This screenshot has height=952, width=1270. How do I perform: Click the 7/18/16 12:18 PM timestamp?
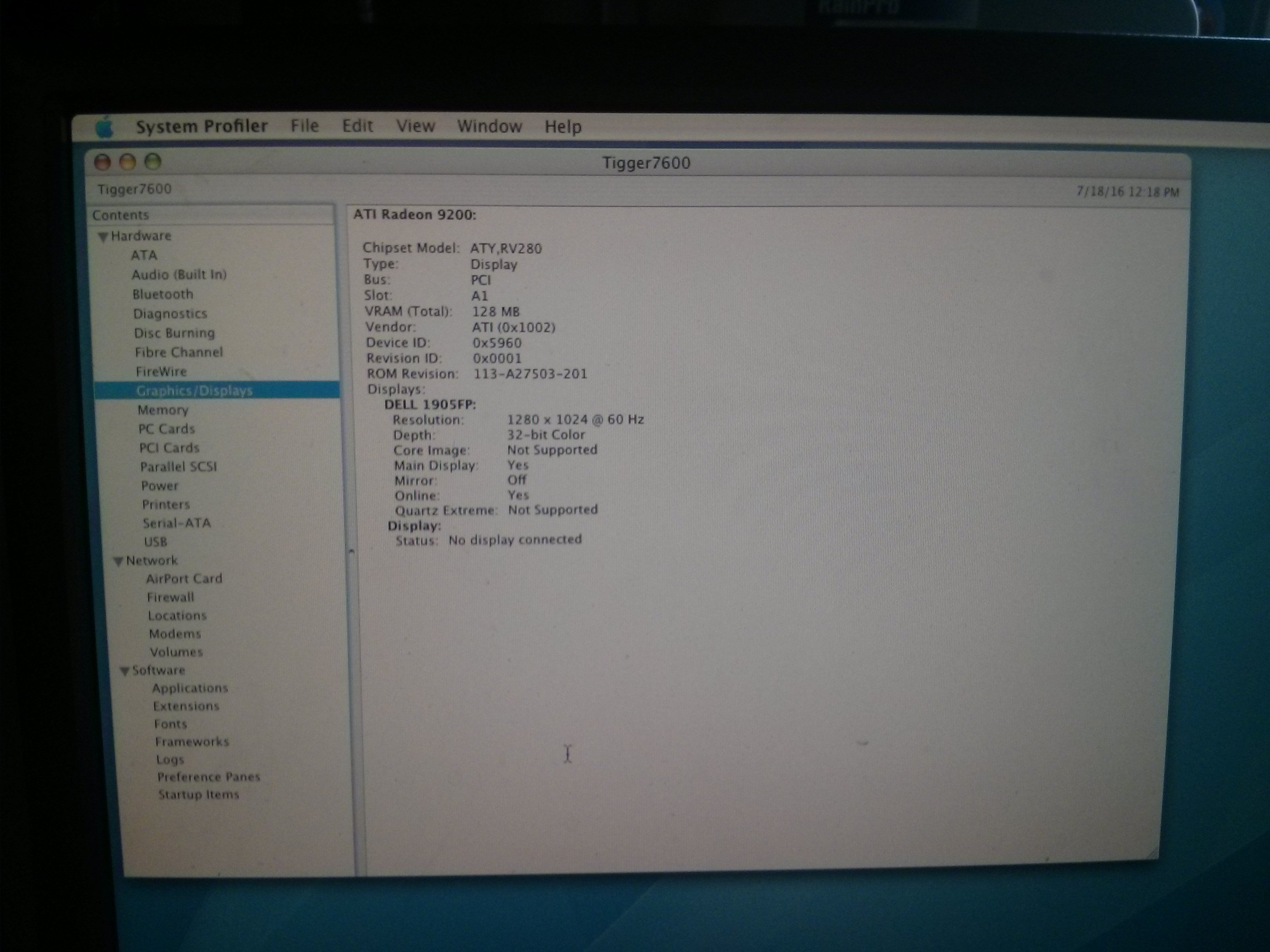pyautogui.click(x=1128, y=191)
